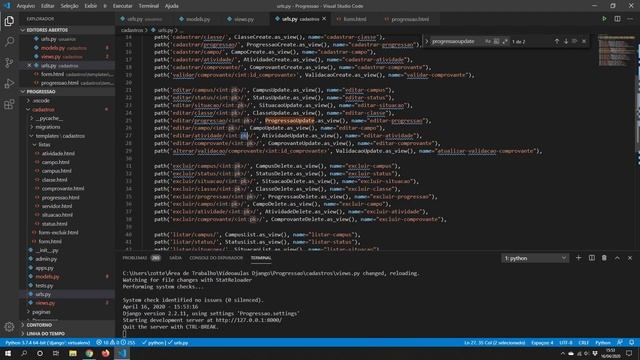This screenshot has width=640, height=360.
Task: Open the Seleção menu
Action: [69, 6]
